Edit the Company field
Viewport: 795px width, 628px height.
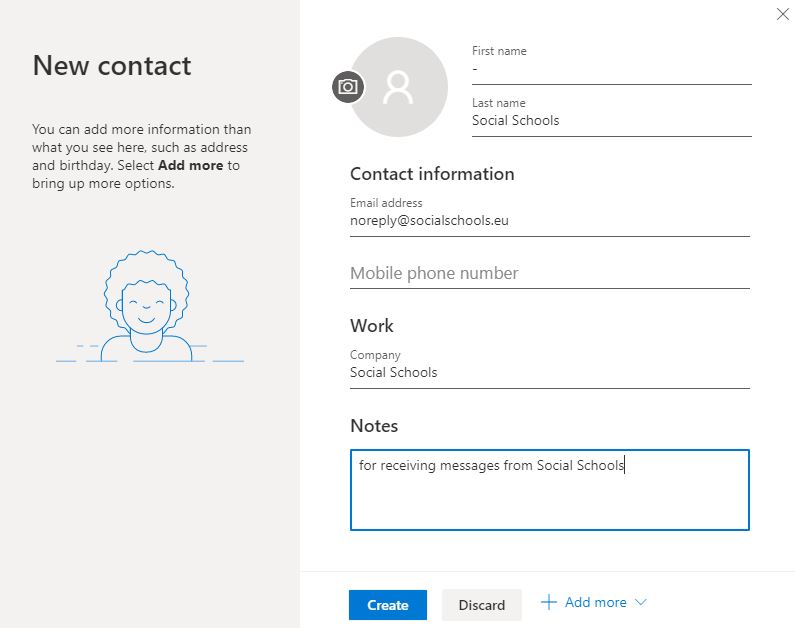(x=549, y=373)
